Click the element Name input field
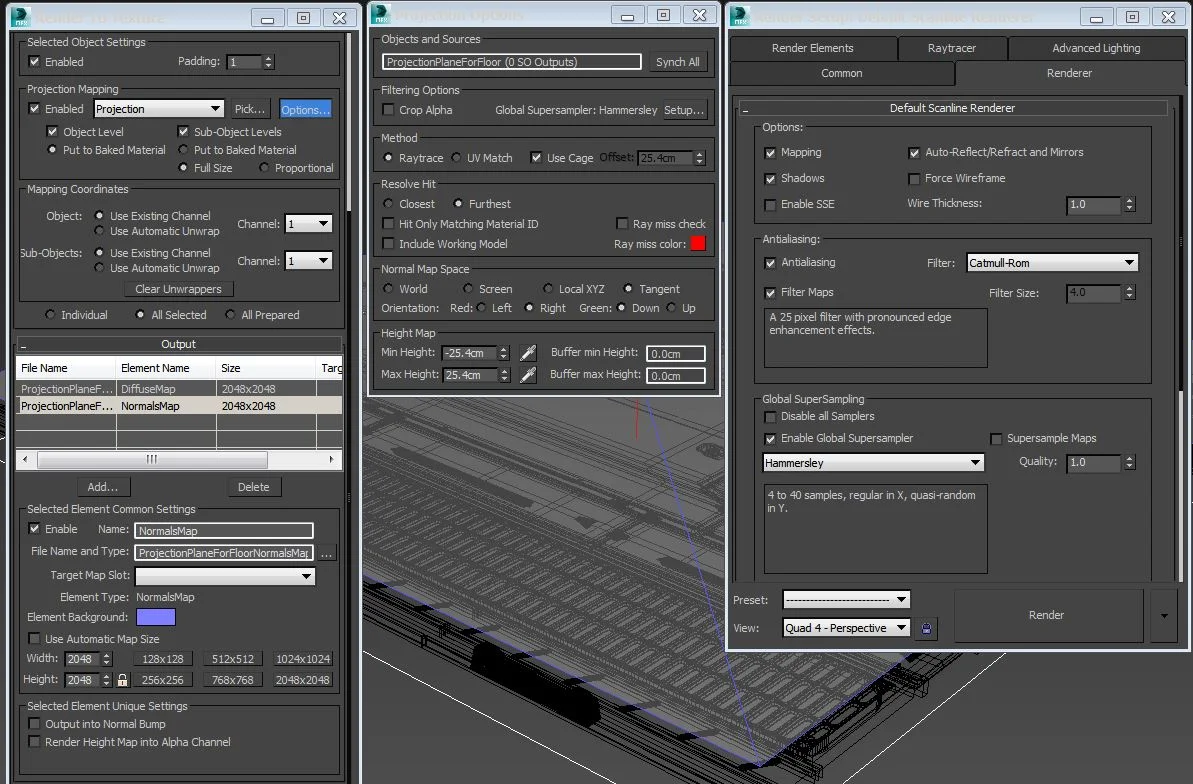1193x784 pixels. 224,531
